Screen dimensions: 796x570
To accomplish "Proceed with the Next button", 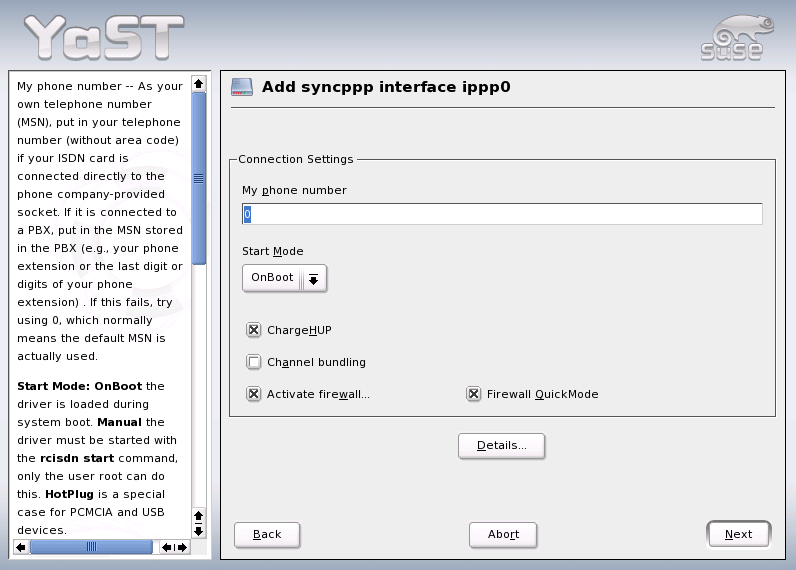I will click(739, 534).
